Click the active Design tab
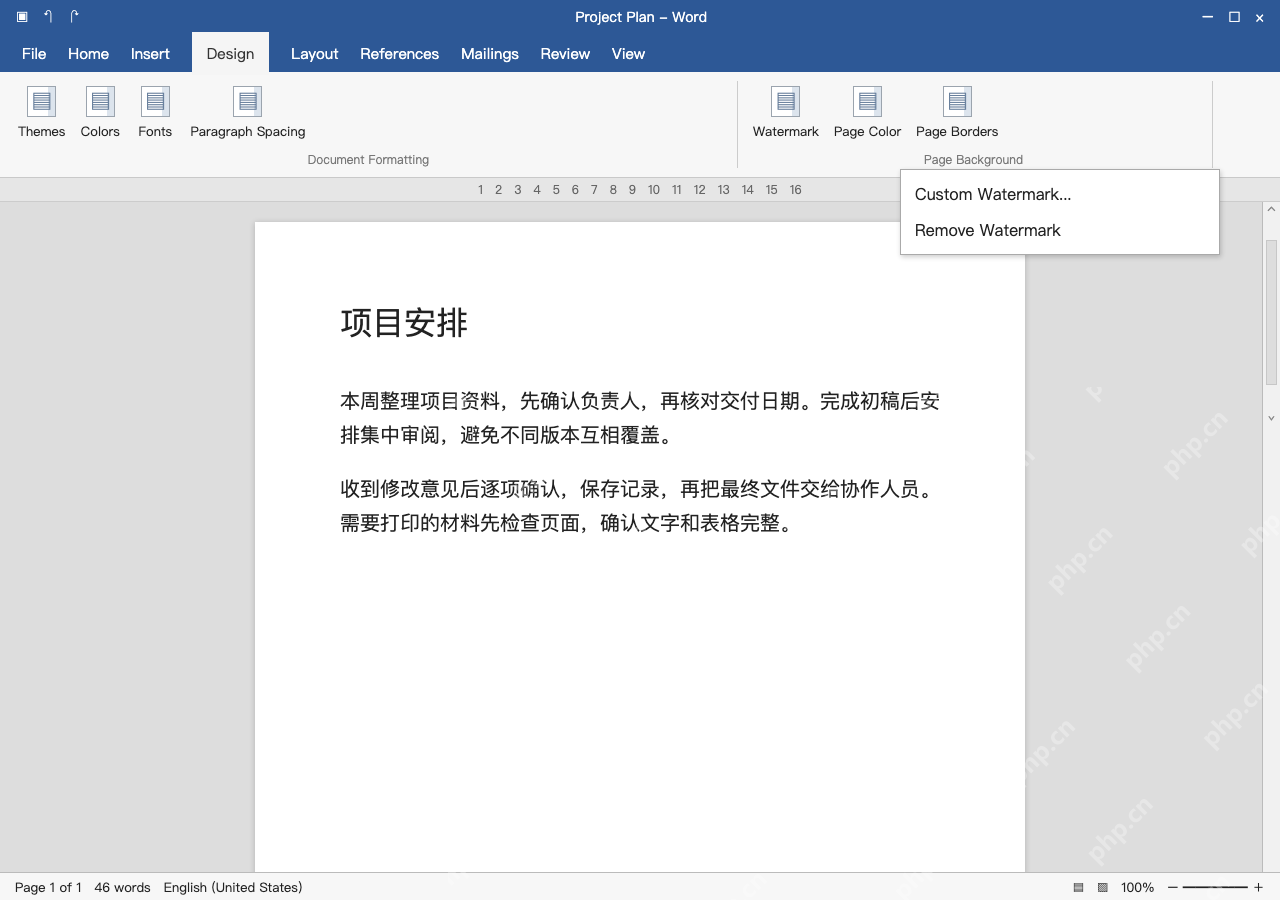This screenshot has width=1280, height=900. coord(230,54)
